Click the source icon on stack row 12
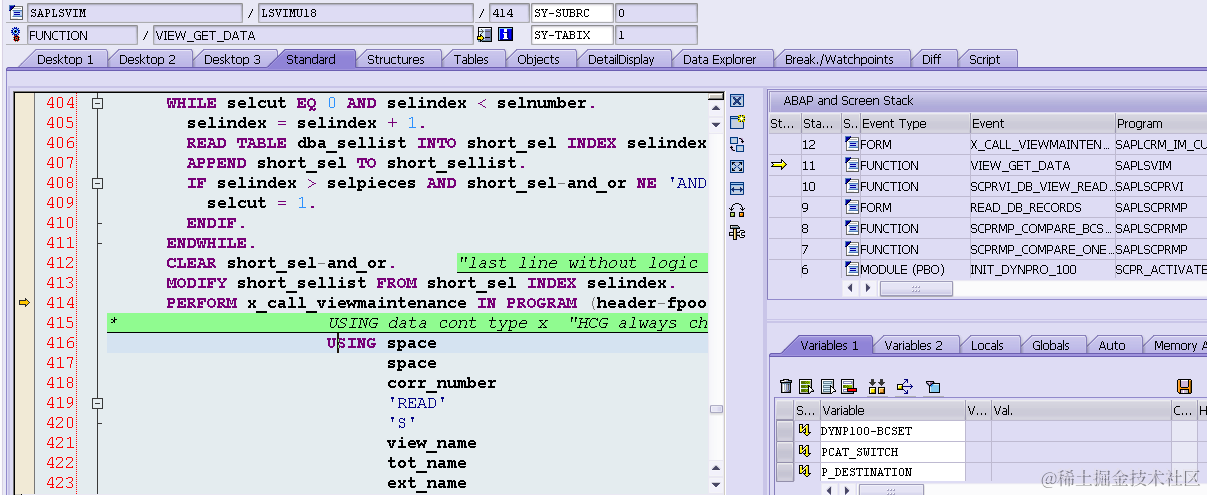 (851, 145)
